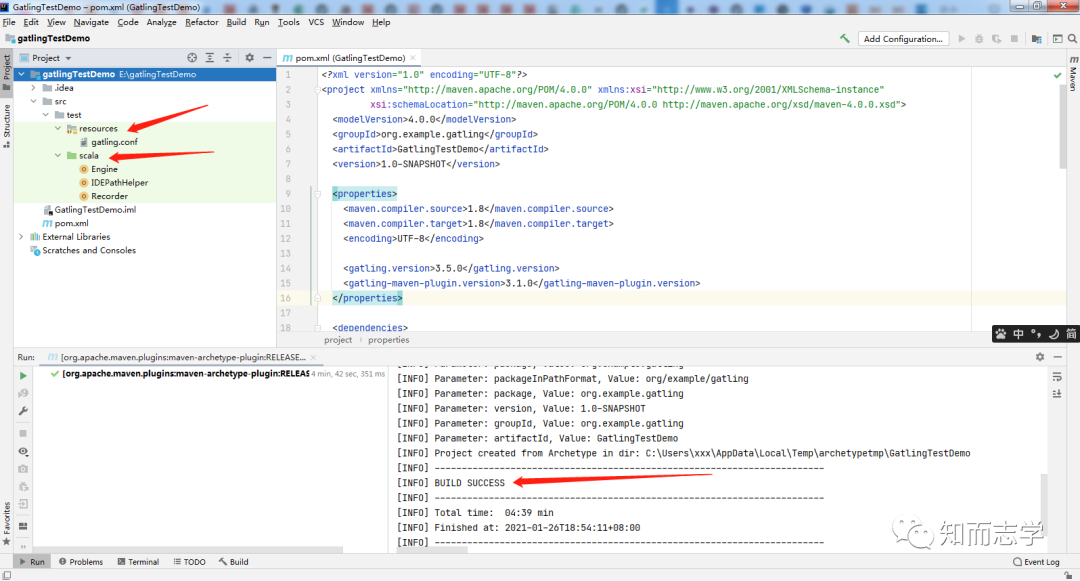Open Project panel gear options
This screenshot has height=581, width=1080.
click(249, 58)
